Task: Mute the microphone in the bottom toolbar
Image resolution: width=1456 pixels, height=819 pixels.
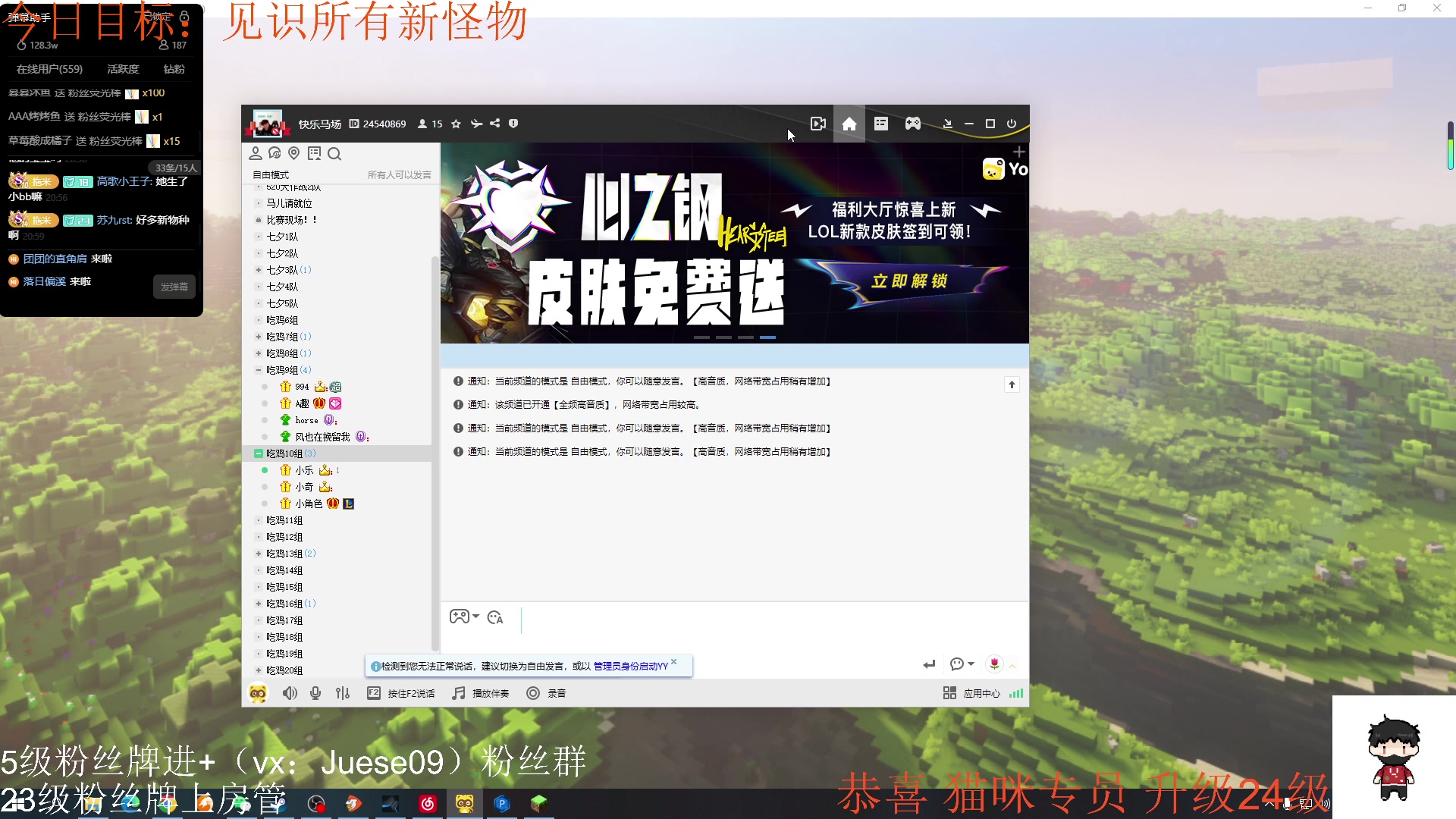Action: coord(315,692)
